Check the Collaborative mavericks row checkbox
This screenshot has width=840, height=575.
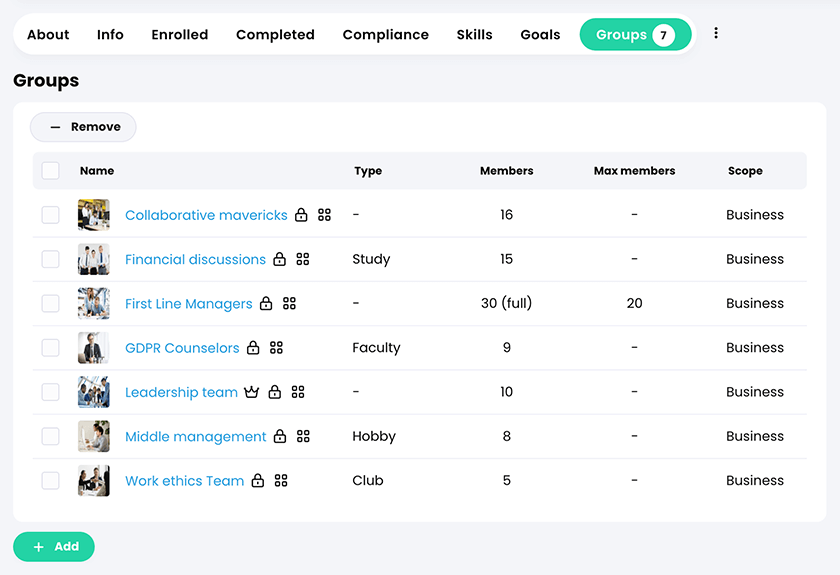tap(50, 215)
